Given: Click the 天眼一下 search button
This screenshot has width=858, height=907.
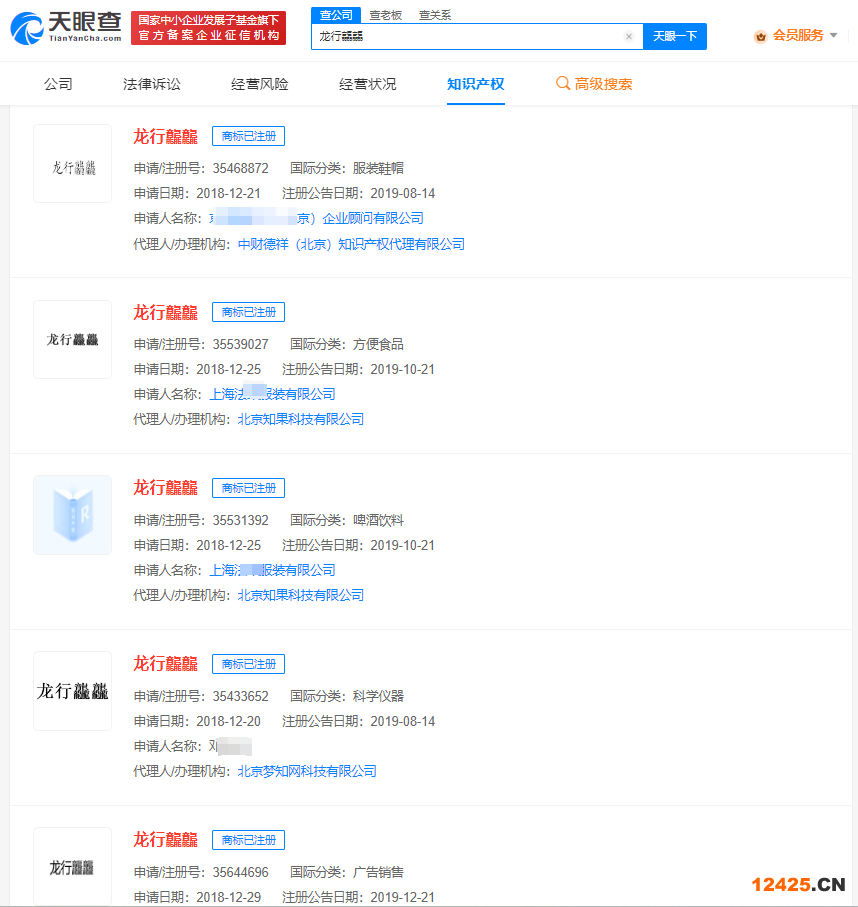Looking at the screenshot, I should 674,37.
